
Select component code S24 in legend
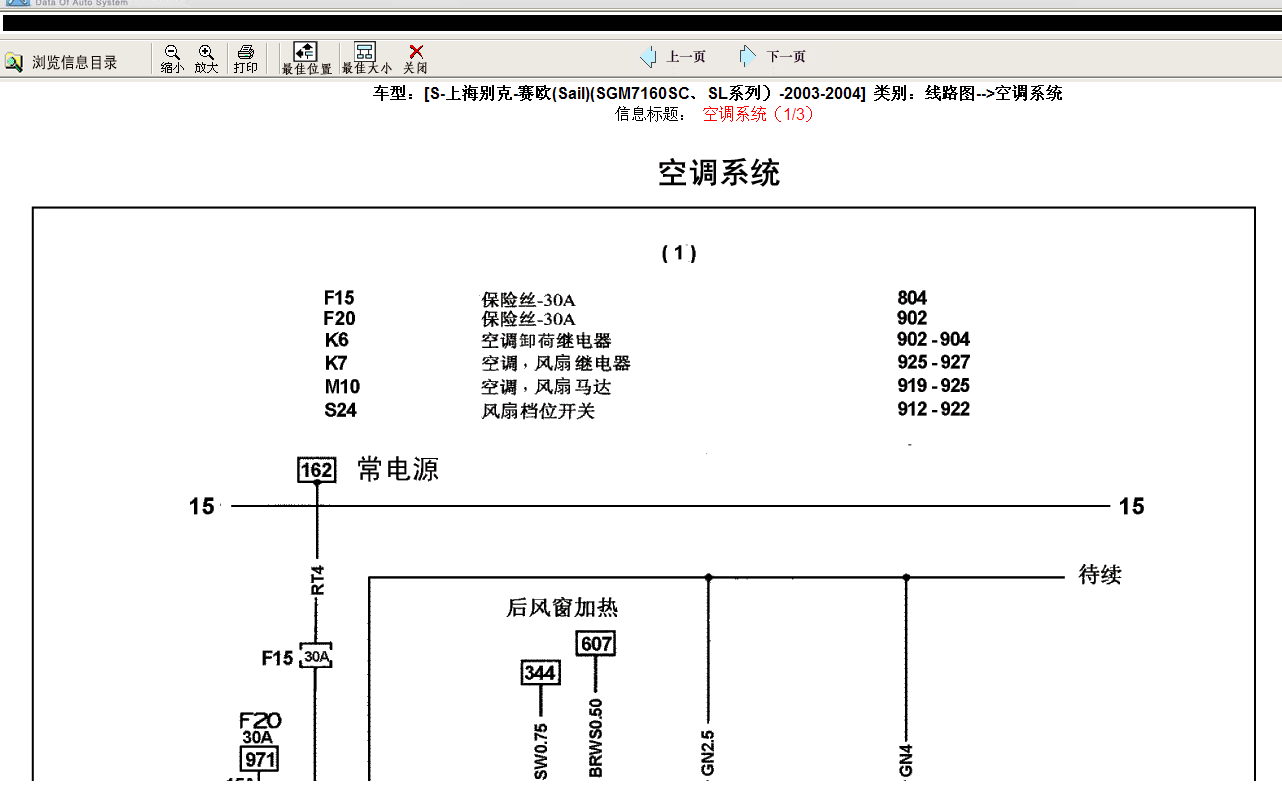click(340, 410)
